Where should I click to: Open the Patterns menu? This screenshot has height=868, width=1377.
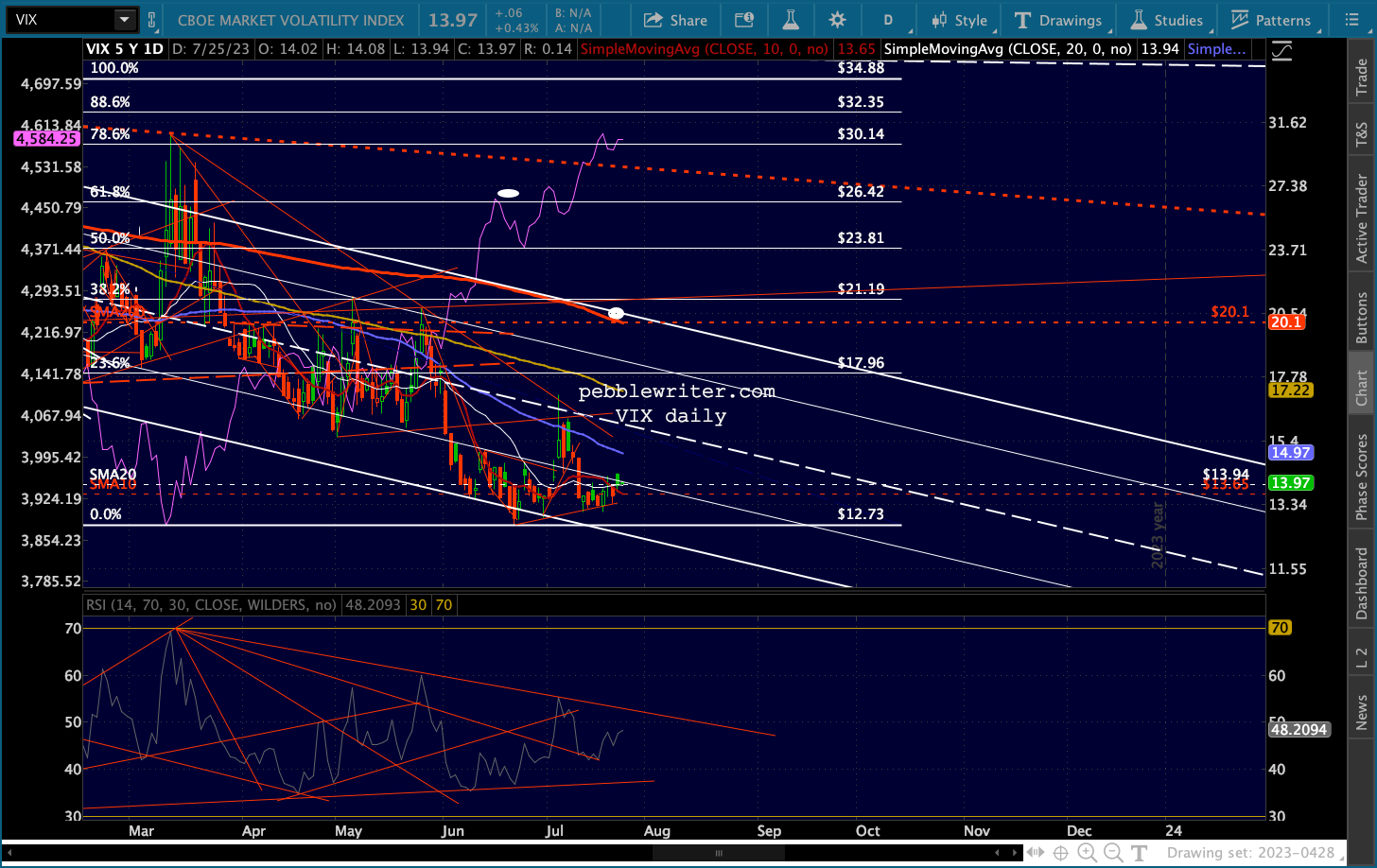(1271, 20)
